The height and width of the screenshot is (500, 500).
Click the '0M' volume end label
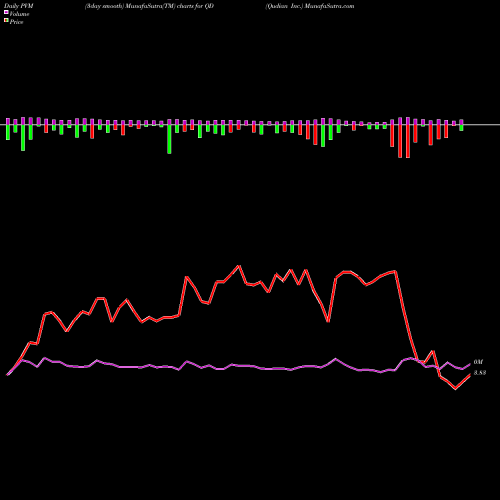tap(478, 362)
